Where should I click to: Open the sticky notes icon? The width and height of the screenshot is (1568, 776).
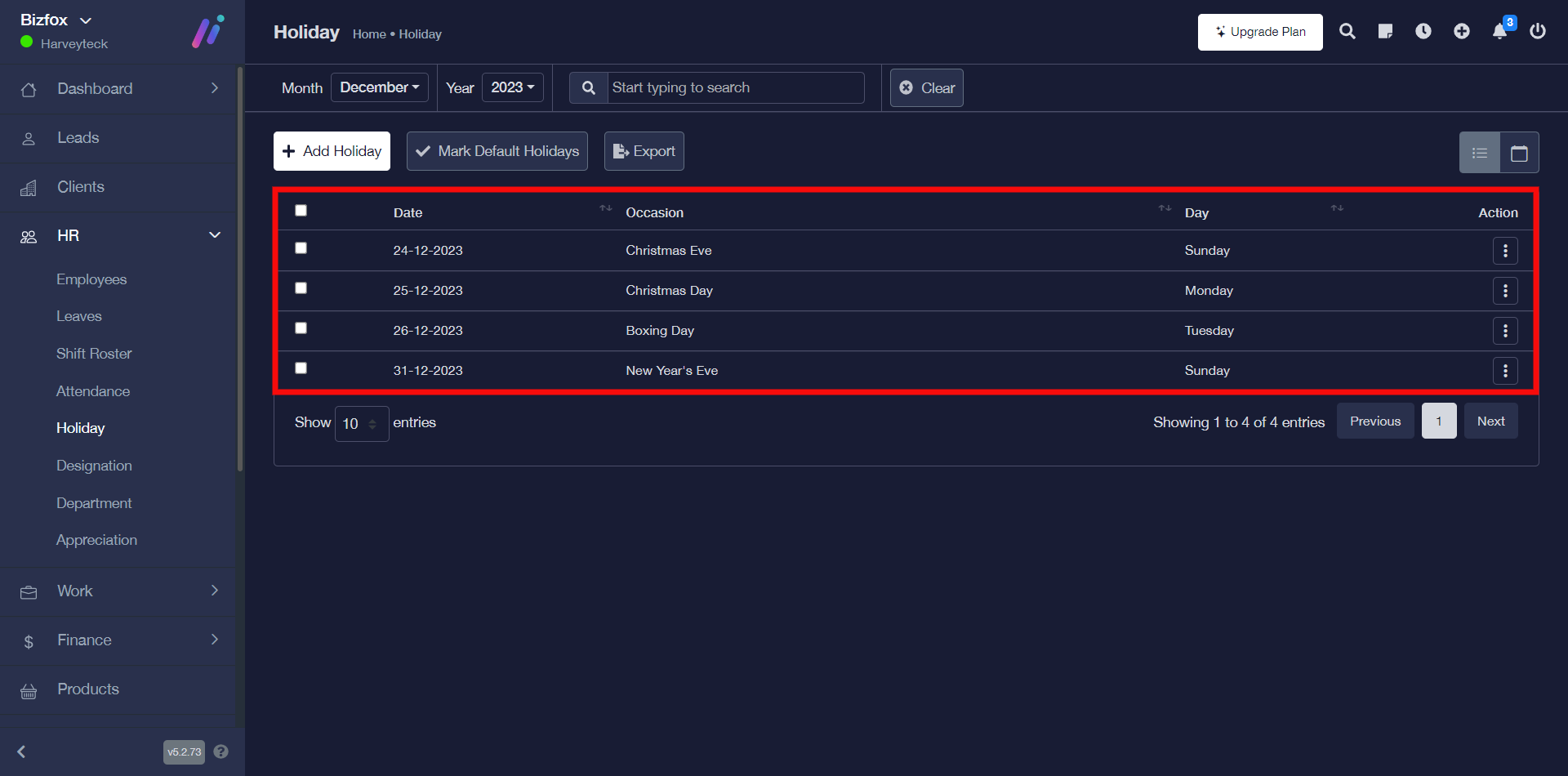click(1385, 32)
